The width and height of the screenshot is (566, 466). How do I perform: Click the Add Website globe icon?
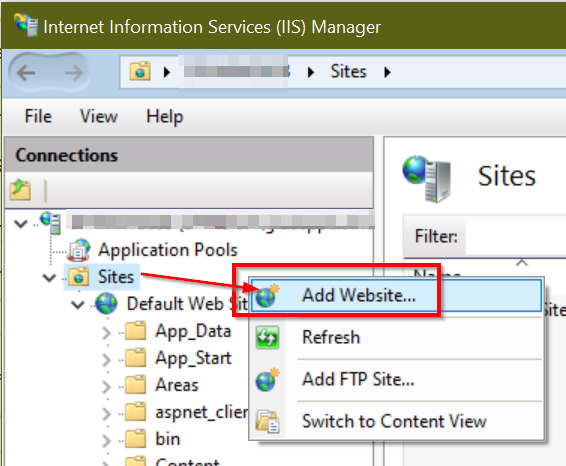[x=267, y=296]
